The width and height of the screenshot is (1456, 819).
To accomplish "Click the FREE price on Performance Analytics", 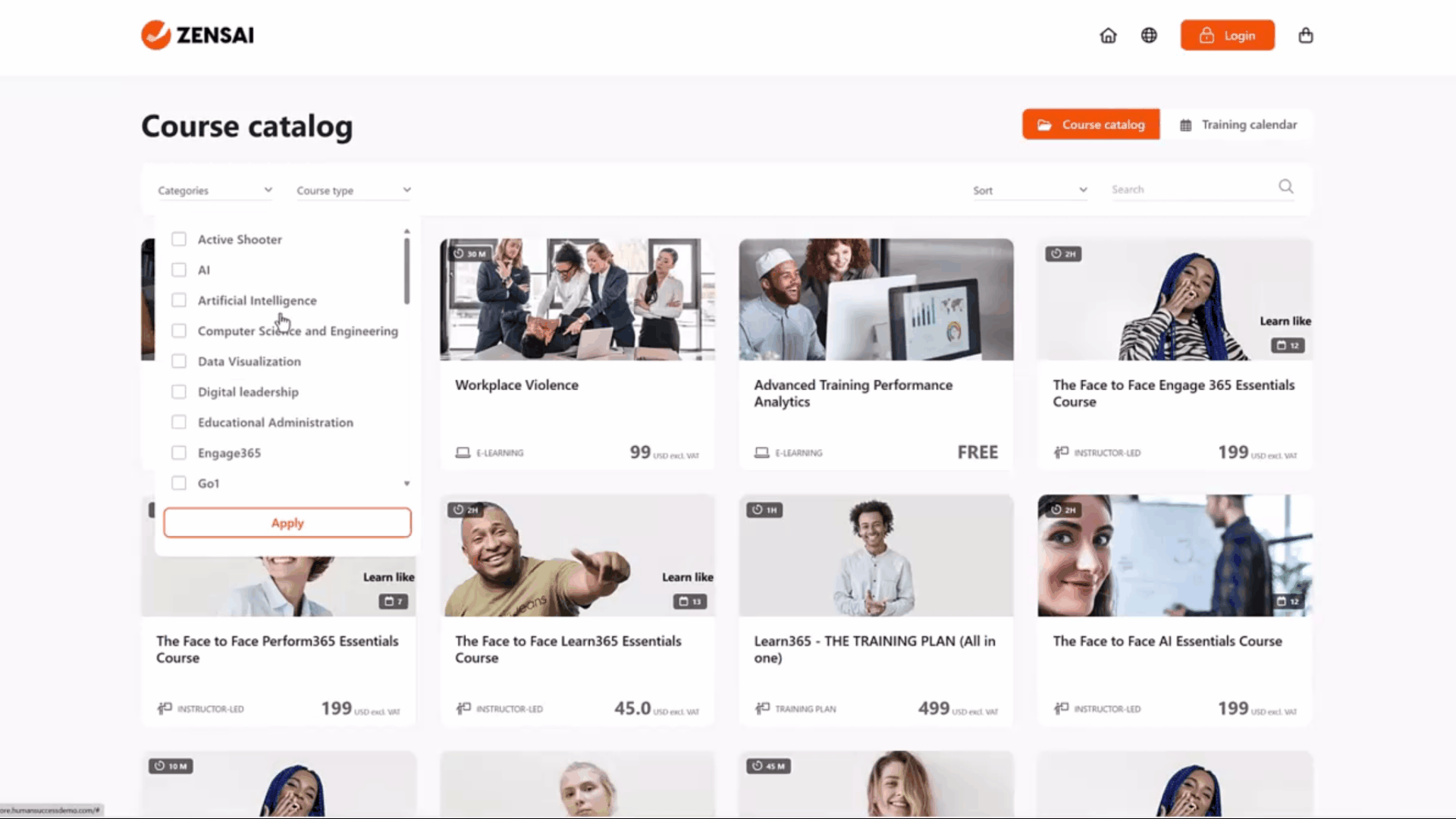I will pyautogui.click(x=977, y=452).
